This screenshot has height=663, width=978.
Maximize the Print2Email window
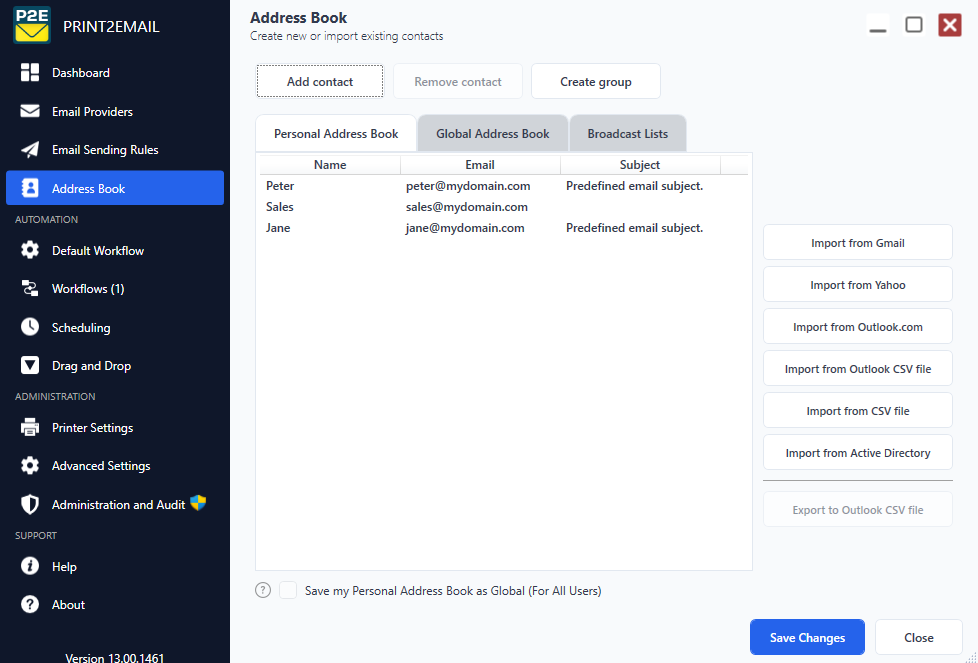tap(914, 25)
